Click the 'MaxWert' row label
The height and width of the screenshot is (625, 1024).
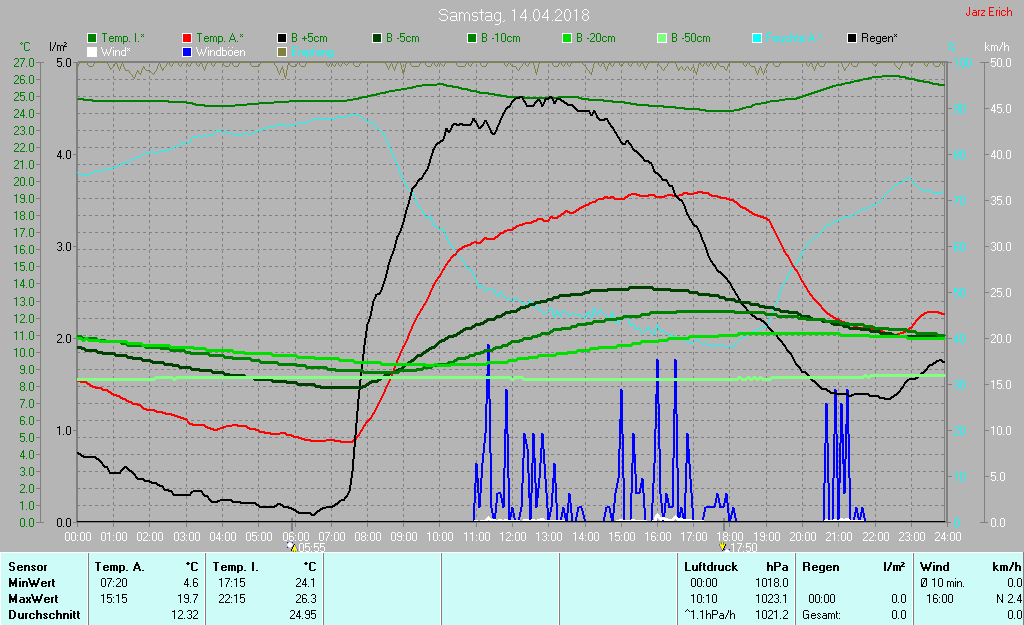[33, 599]
